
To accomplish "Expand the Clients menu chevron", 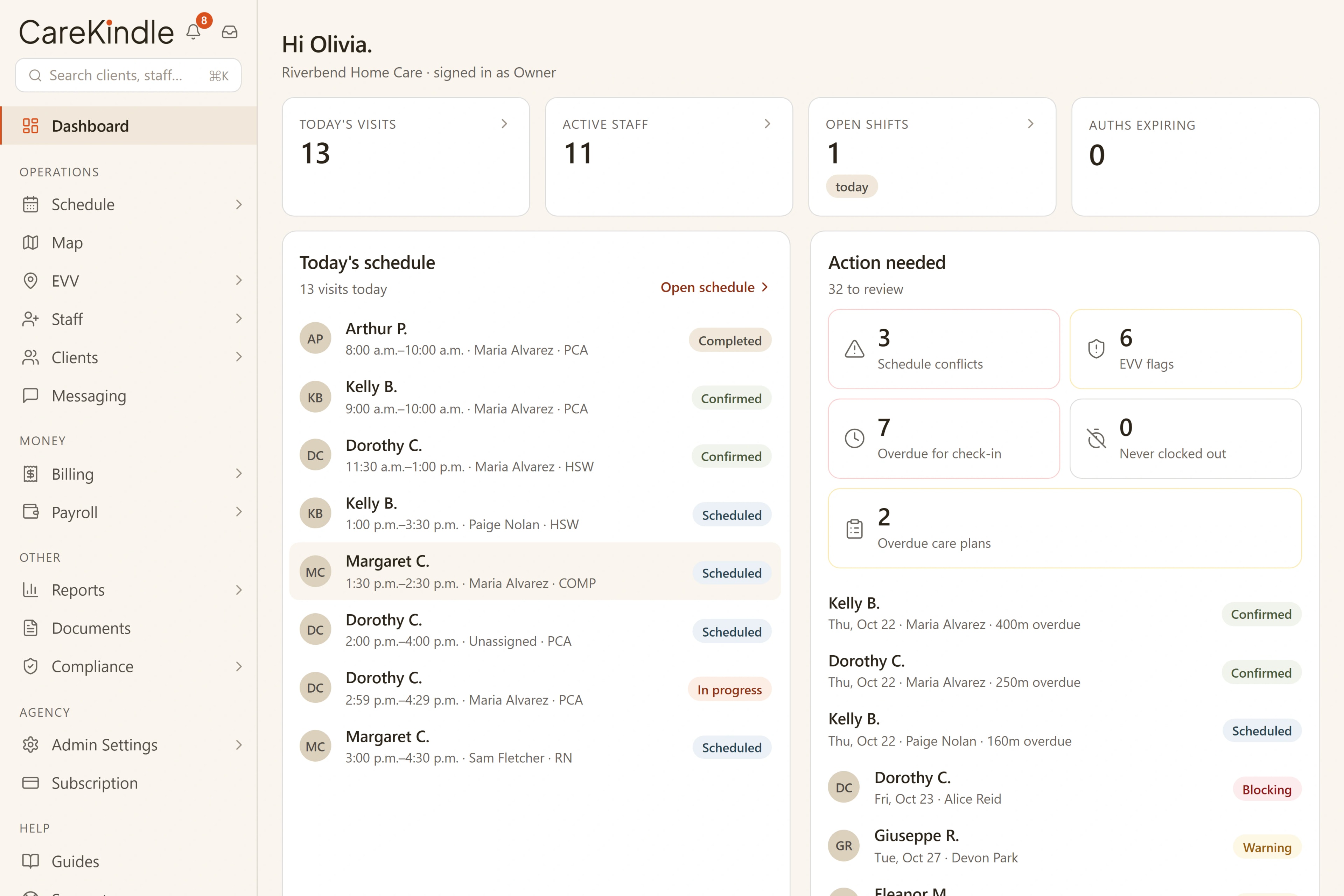I will point(239,357).
